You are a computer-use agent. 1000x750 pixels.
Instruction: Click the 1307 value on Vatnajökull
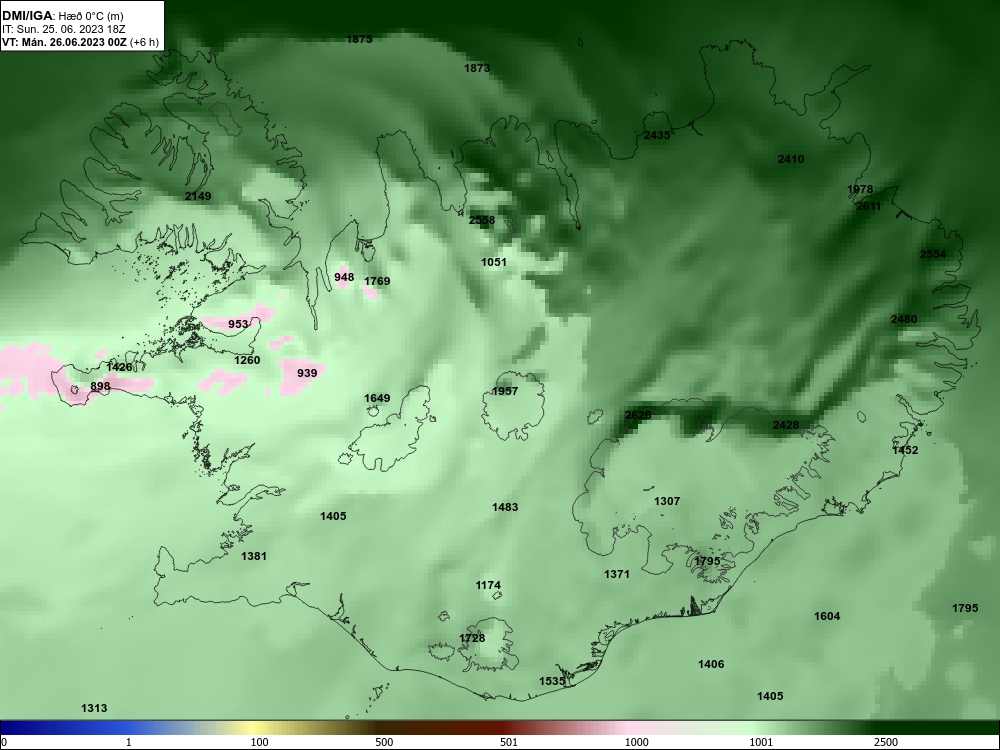[x=667, y=501]
